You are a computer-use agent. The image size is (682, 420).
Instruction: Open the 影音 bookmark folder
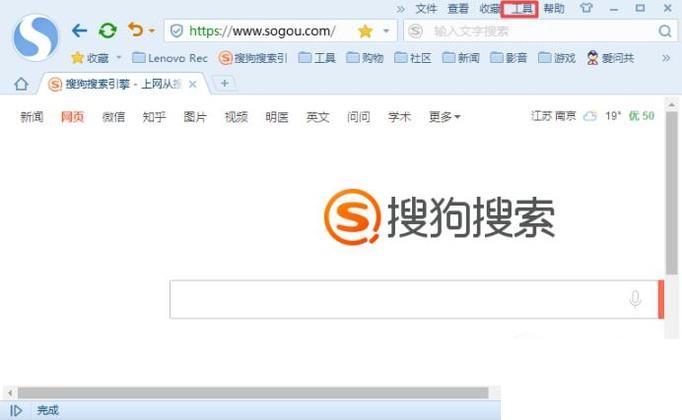[508, 58]
